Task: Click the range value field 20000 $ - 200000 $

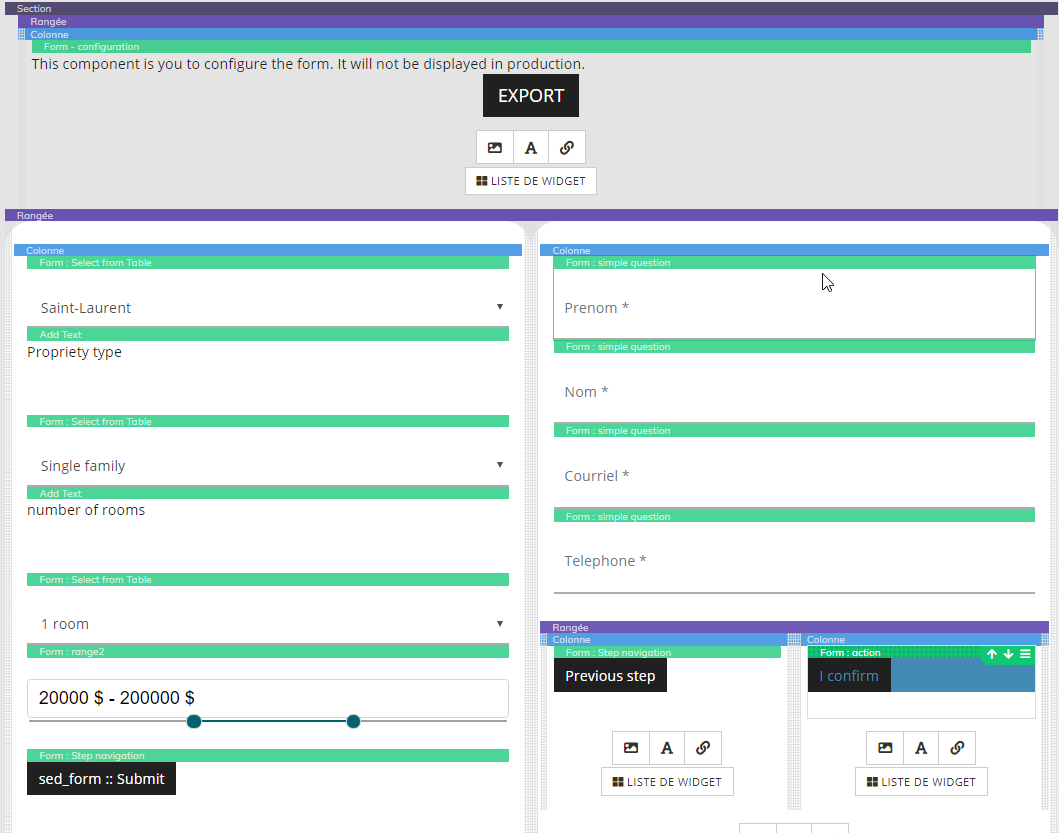Action: (x=268, y=698)
